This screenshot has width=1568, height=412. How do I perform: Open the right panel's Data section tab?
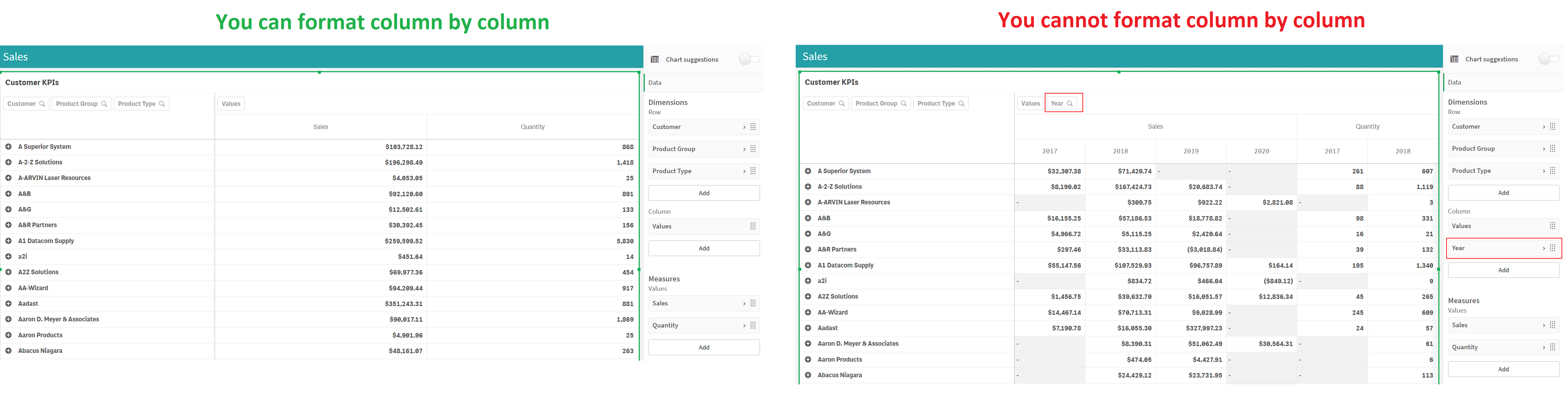click(1454, 82)
